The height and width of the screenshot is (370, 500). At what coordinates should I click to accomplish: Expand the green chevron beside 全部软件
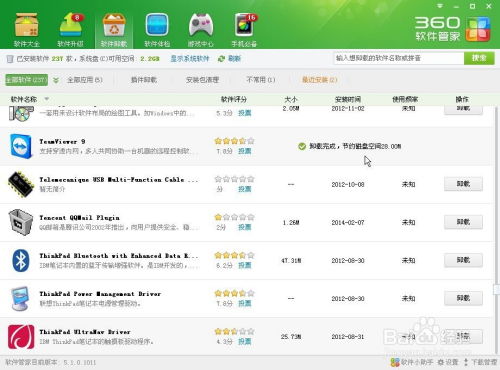pos(56,80)
